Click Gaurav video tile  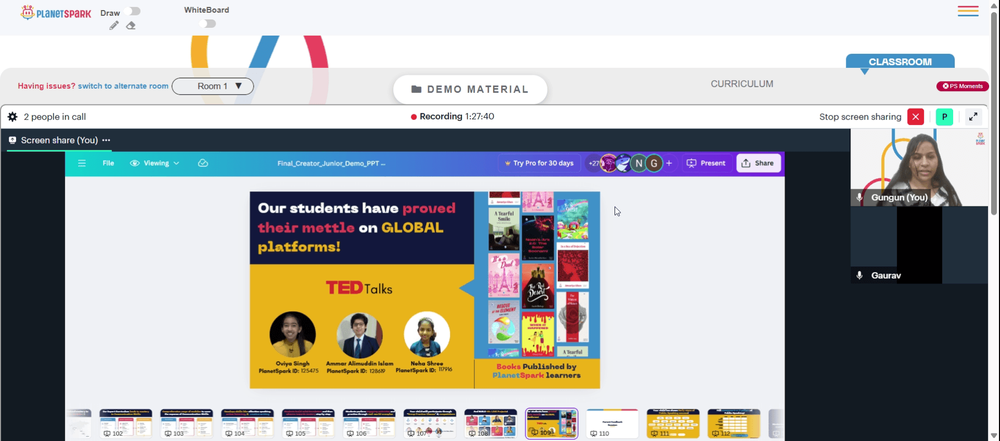tap(918, 244)
